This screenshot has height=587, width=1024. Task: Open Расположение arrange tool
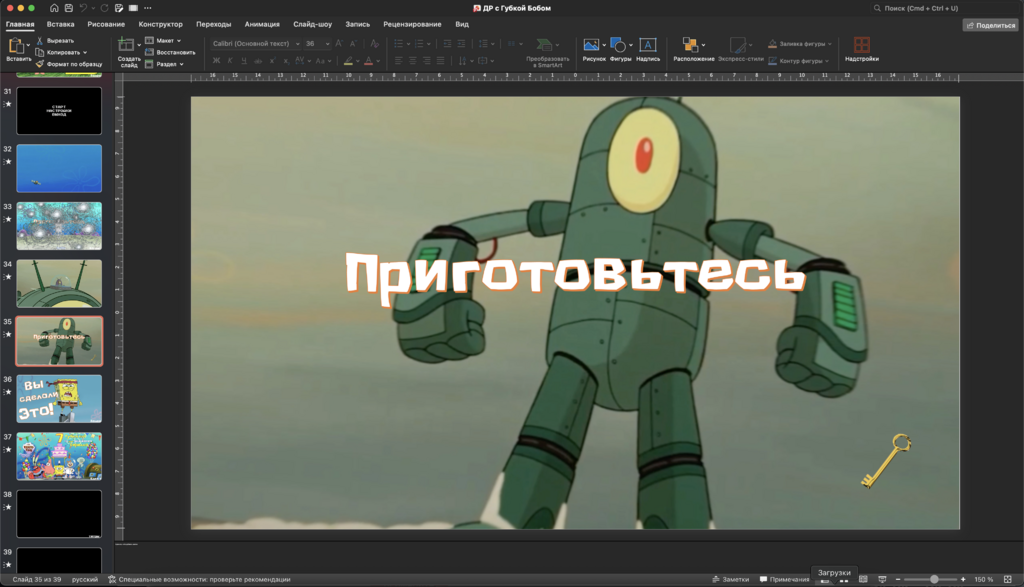(690, 44)
